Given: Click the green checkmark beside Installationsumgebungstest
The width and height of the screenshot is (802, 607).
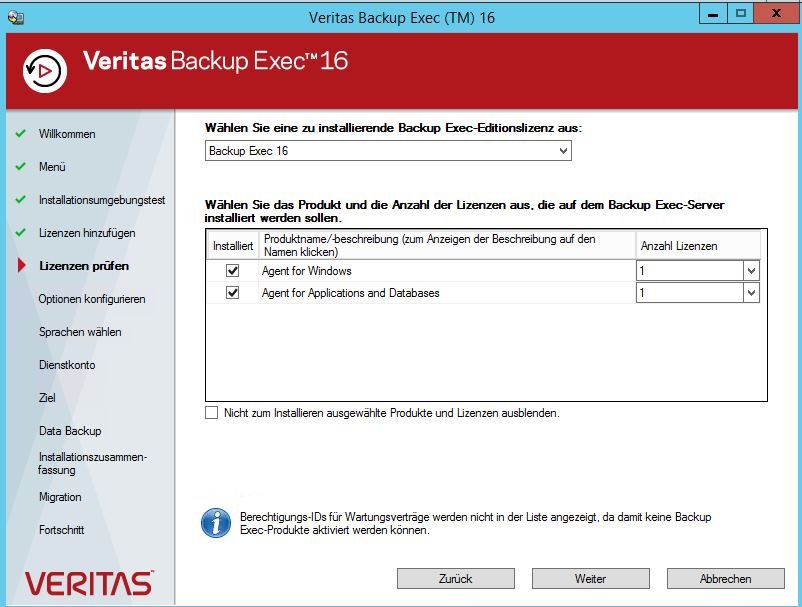Looking at the screenshot, I should point(20,200).
